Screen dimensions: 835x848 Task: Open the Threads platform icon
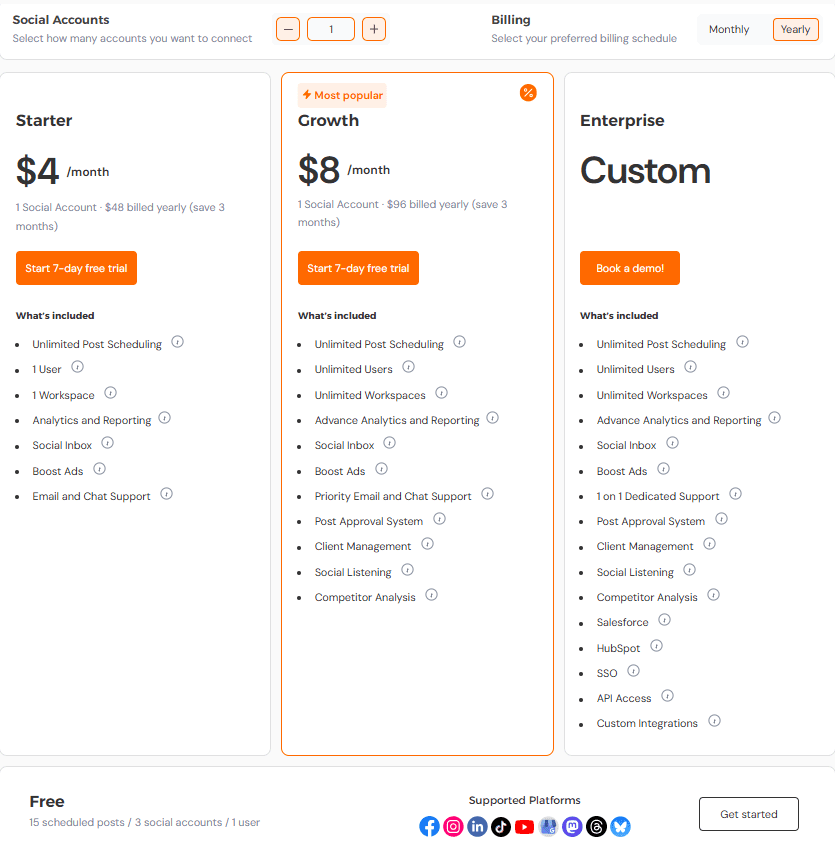click(596, 827)
